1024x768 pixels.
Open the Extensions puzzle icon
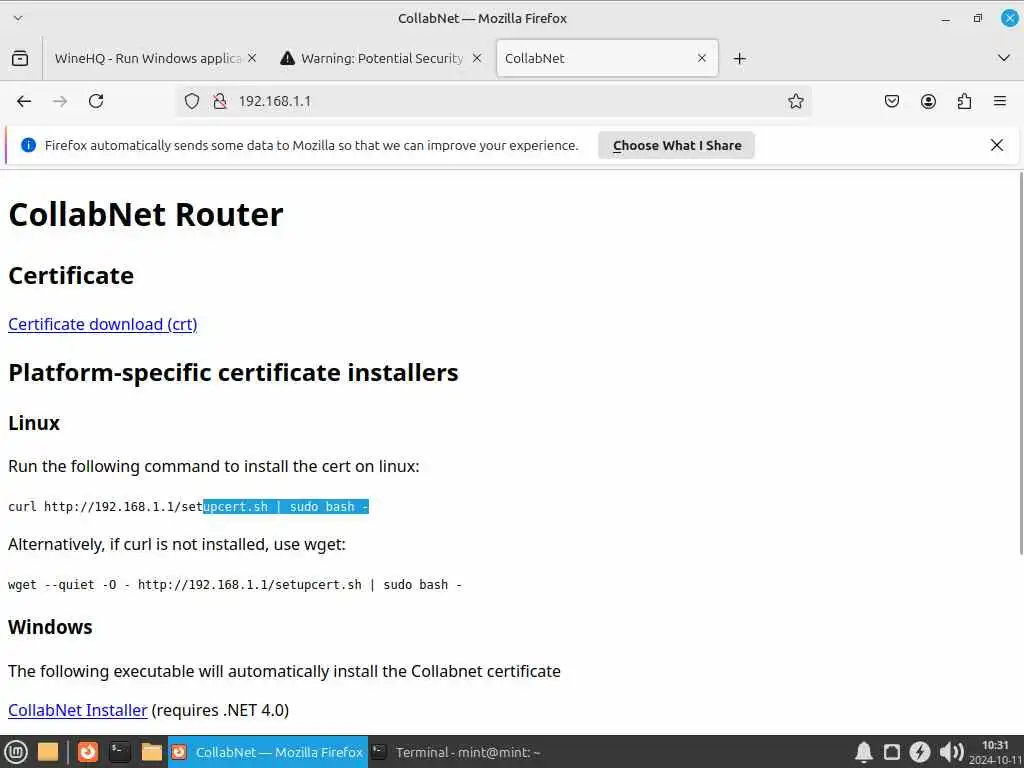[965, 101]
